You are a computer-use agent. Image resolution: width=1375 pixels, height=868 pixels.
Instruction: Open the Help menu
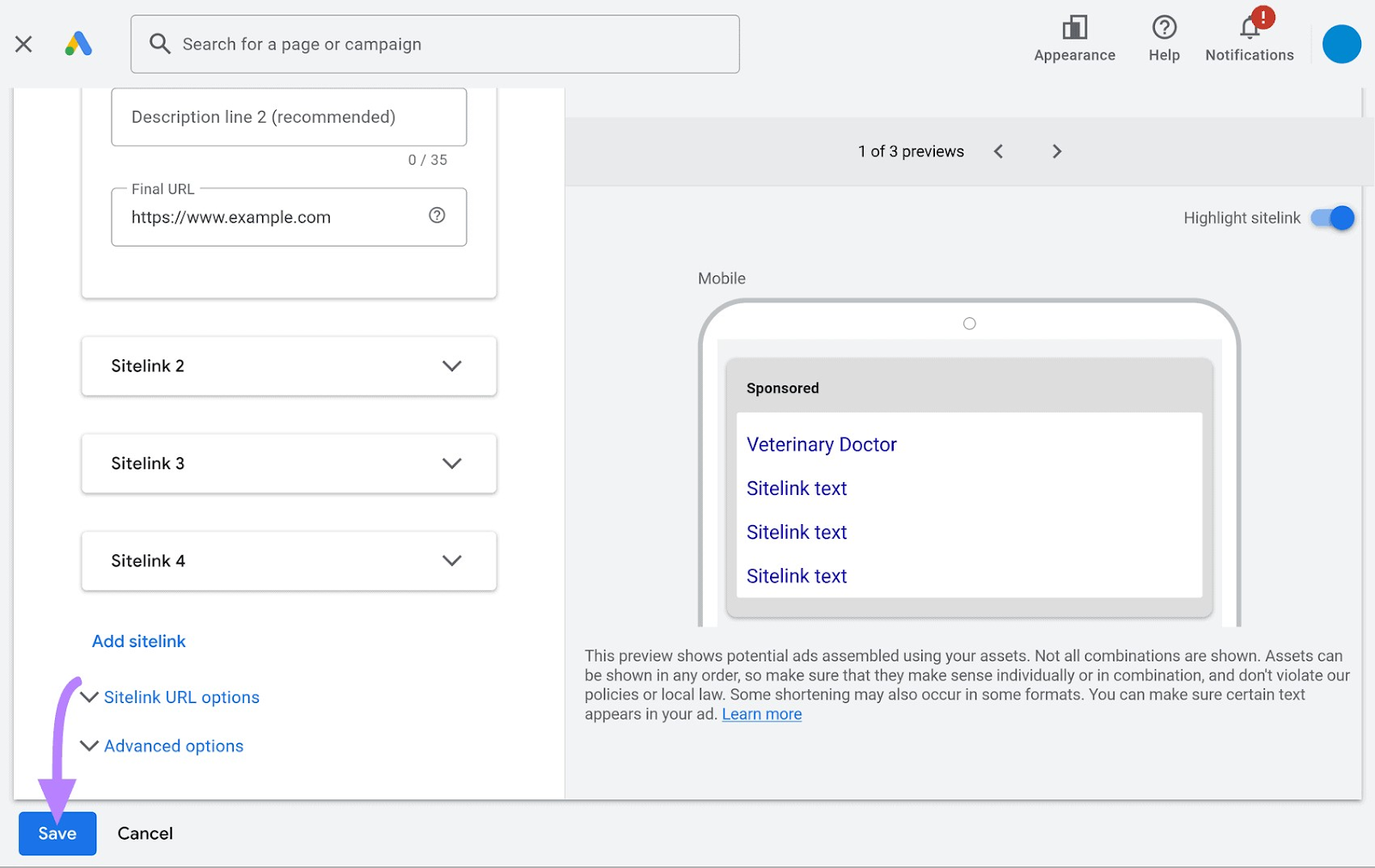point(1163,34)
